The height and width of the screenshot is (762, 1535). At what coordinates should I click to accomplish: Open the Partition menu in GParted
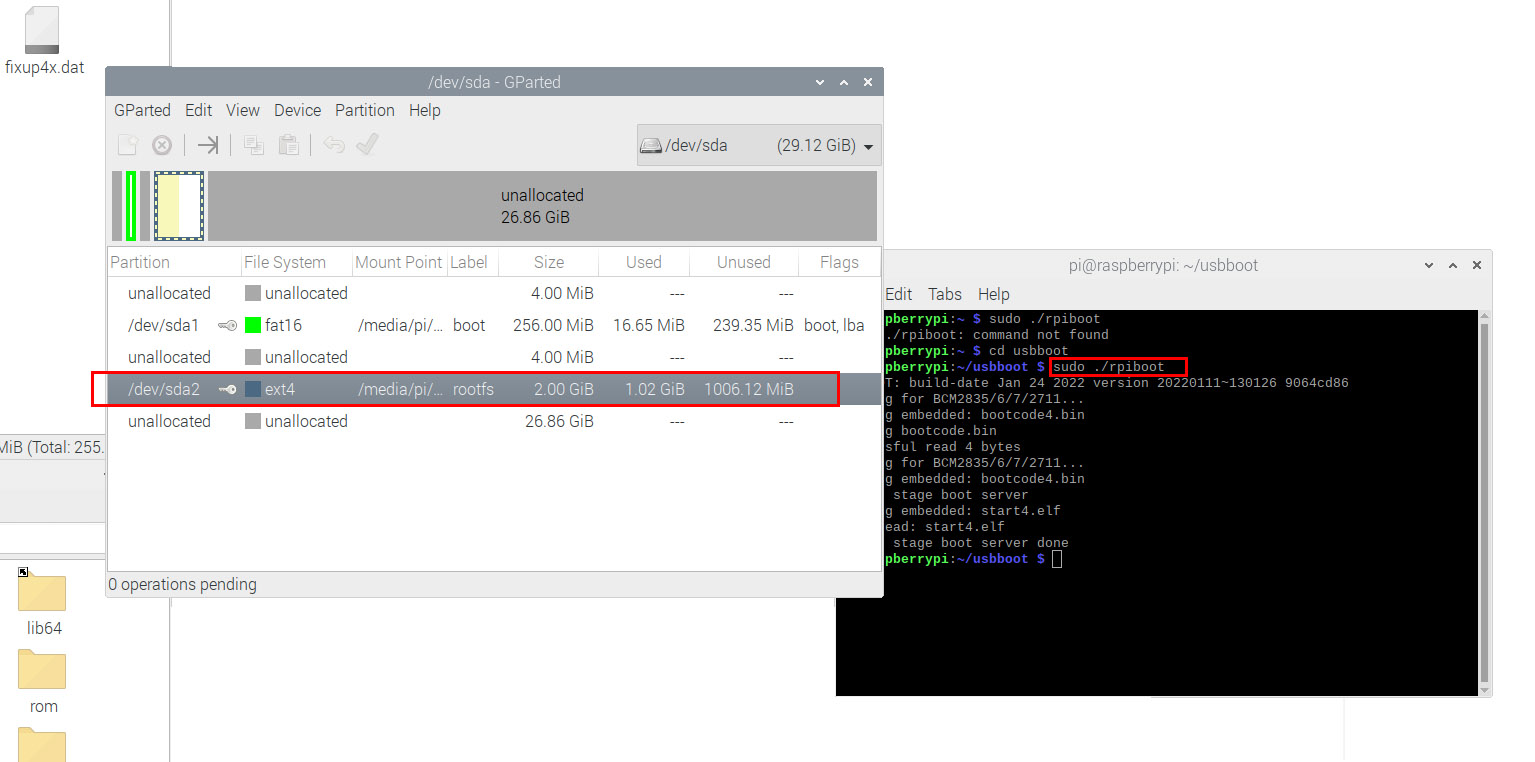point(364,110)
